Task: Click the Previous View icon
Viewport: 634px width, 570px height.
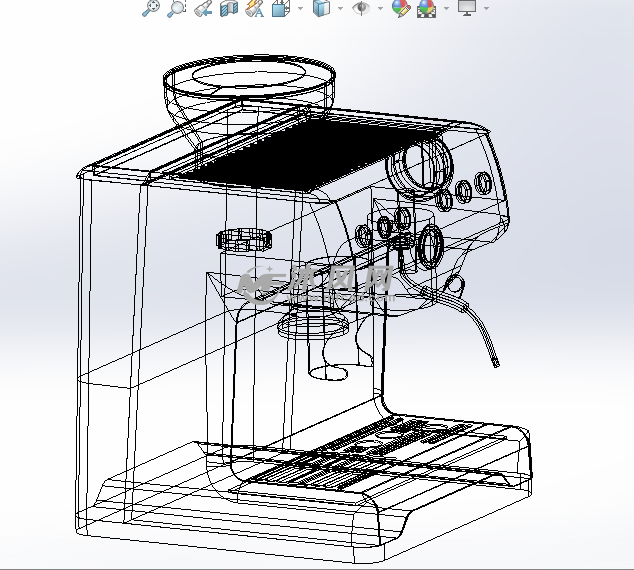Action: click(x=203, y=8)
